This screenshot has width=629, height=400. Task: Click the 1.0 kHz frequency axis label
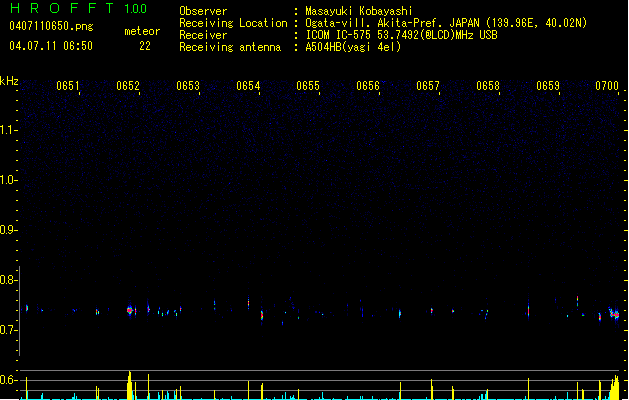point(8,180)
